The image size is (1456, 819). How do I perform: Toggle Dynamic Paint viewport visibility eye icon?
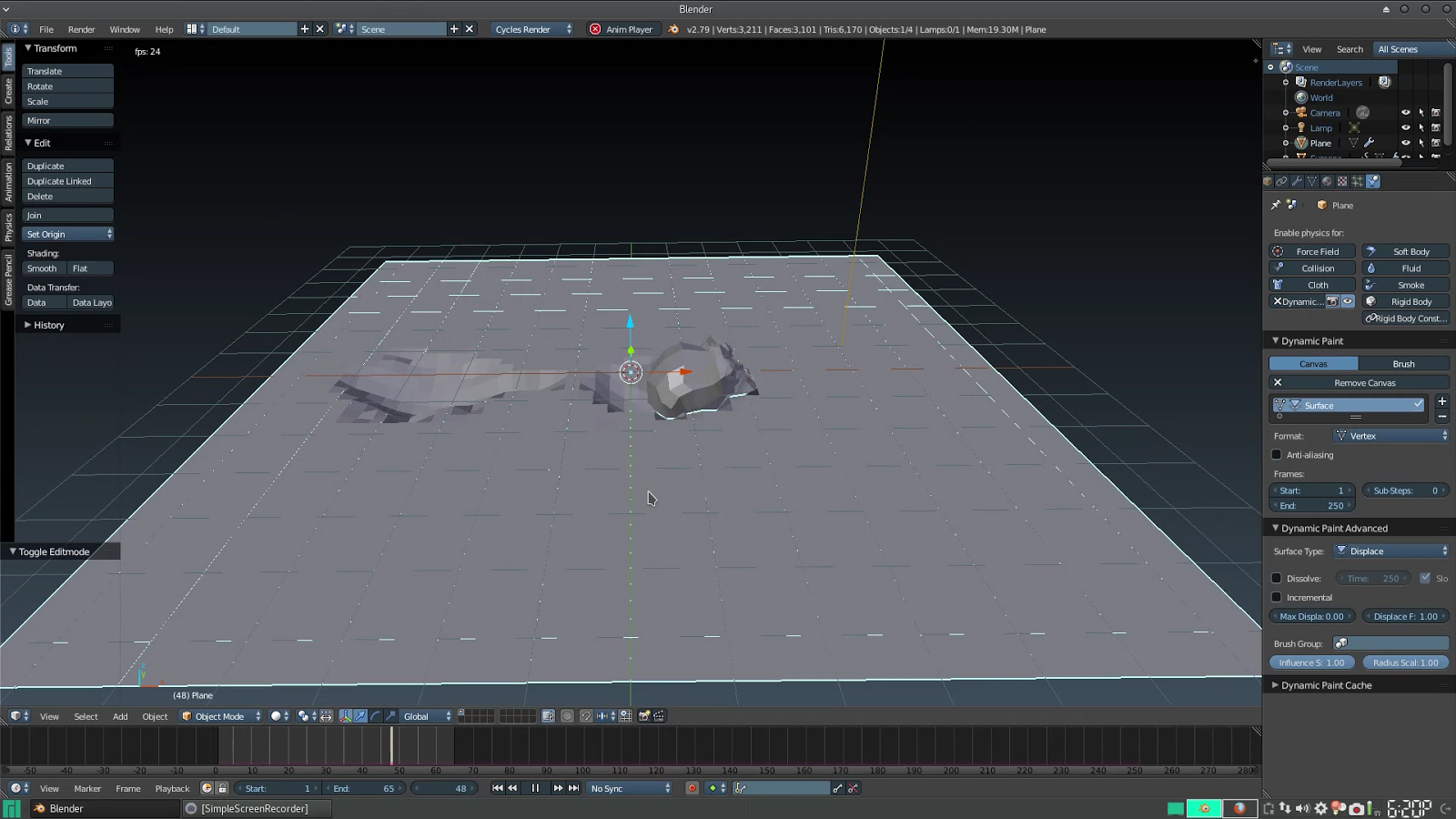pyautogui.click(x=1348, y=301)
